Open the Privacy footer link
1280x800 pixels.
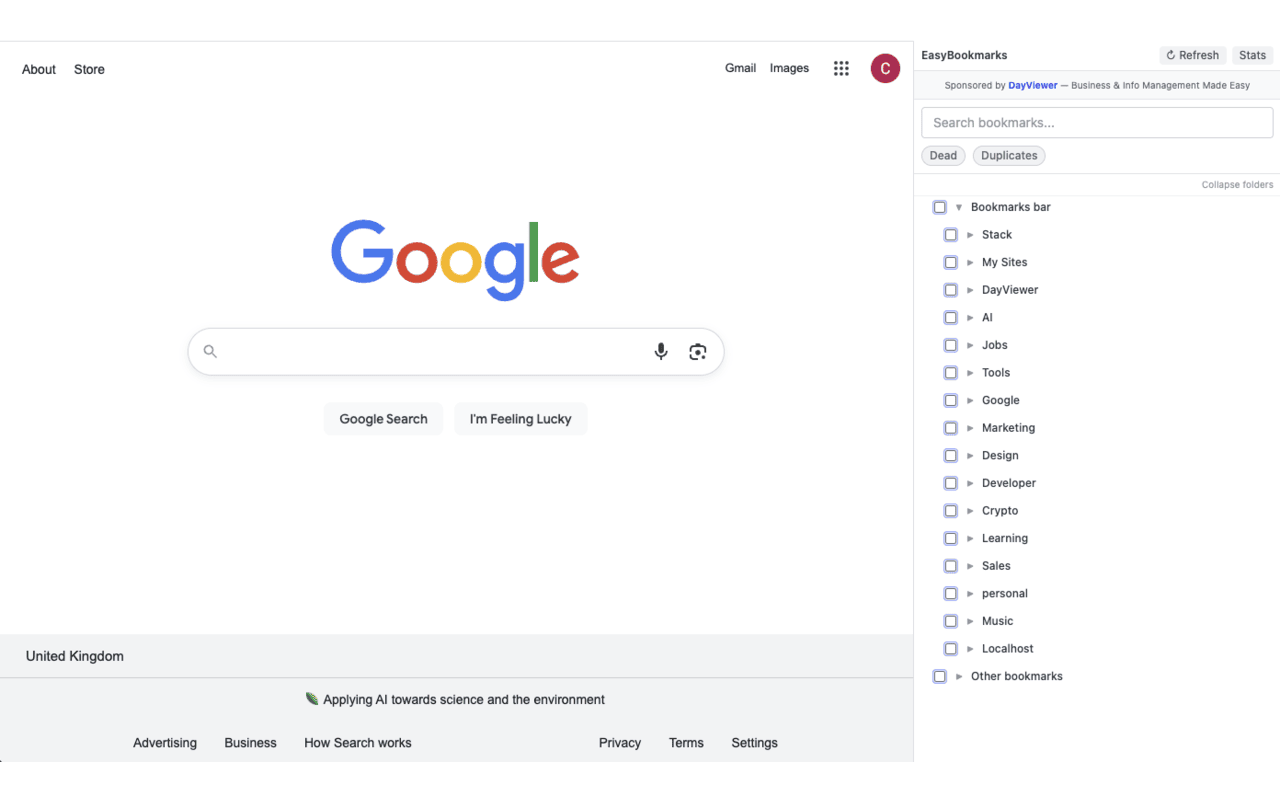coord(620,743)
